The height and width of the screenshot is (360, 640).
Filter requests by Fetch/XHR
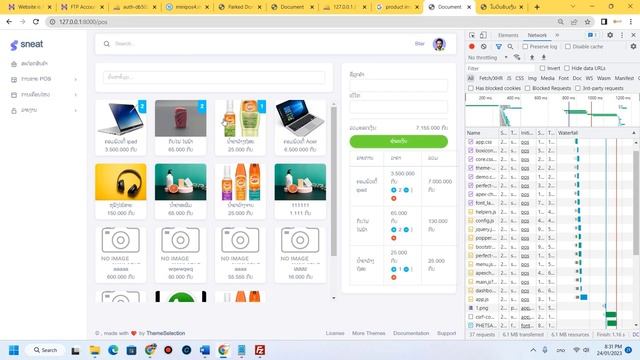tap(491, 78)
